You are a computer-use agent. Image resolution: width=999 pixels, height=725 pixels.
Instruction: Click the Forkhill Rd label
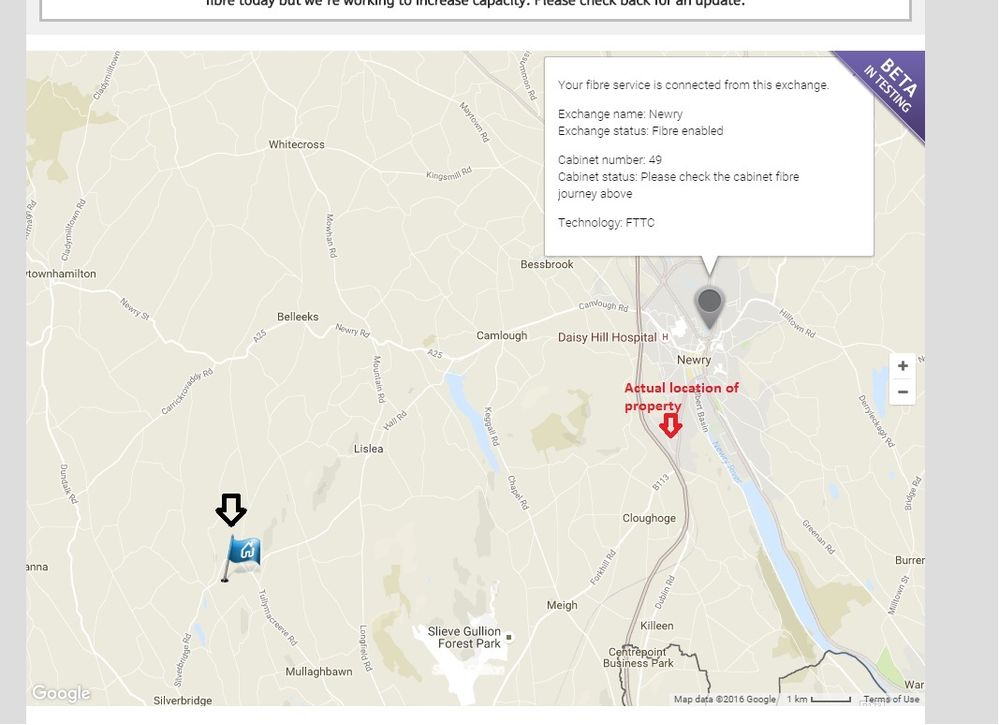tap(603, 568)
